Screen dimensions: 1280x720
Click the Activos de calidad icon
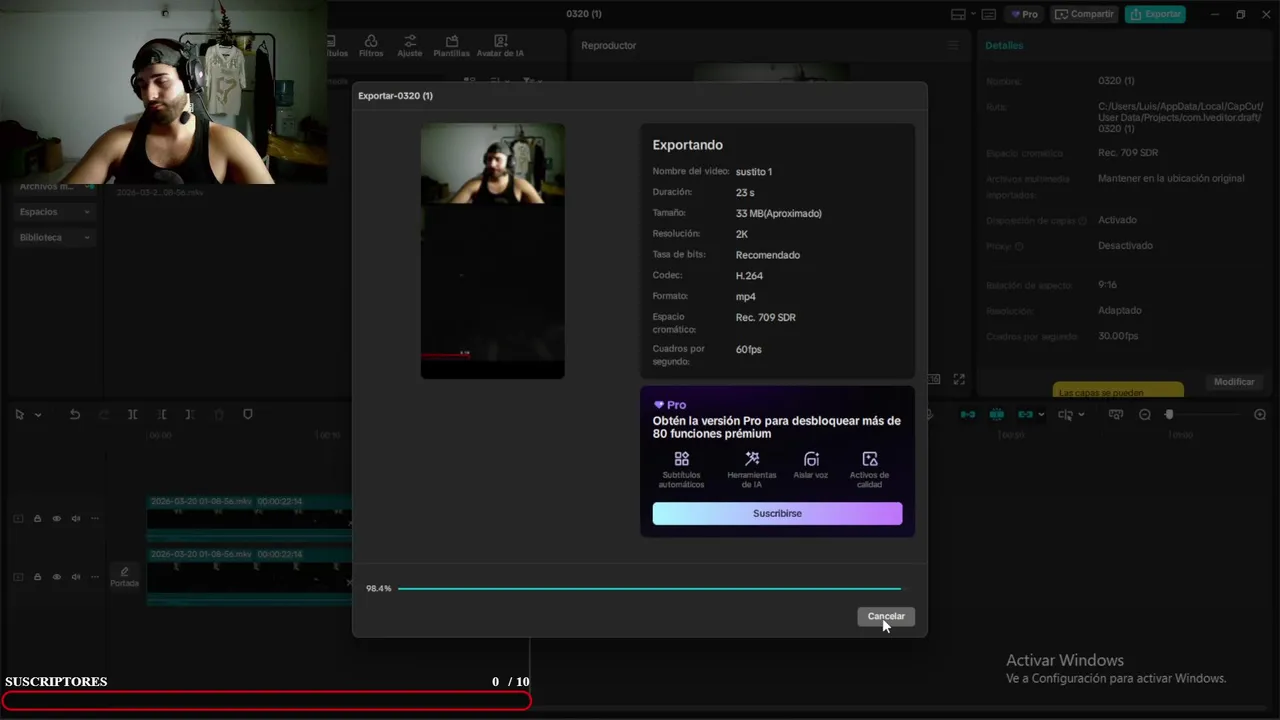point(869,459)
